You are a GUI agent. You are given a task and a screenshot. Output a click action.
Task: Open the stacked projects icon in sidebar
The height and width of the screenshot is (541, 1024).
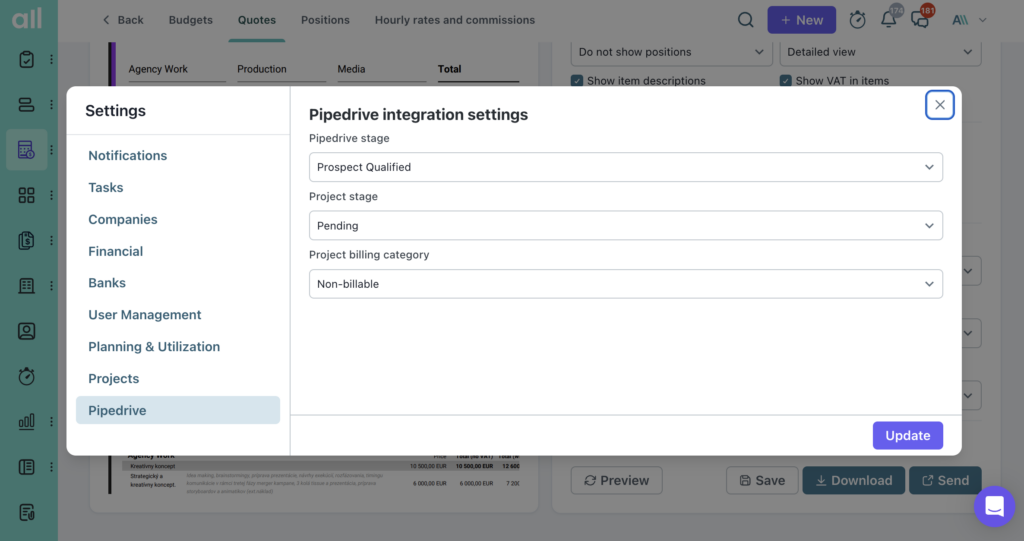click(26, 105)
